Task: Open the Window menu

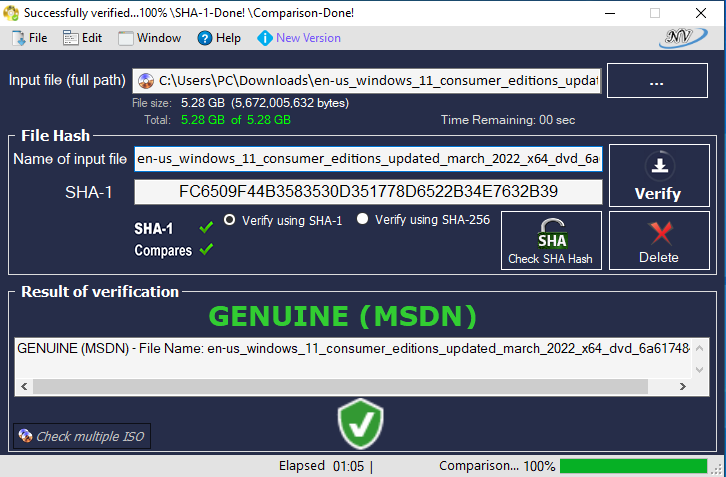Action: click(x=150, y=38)
